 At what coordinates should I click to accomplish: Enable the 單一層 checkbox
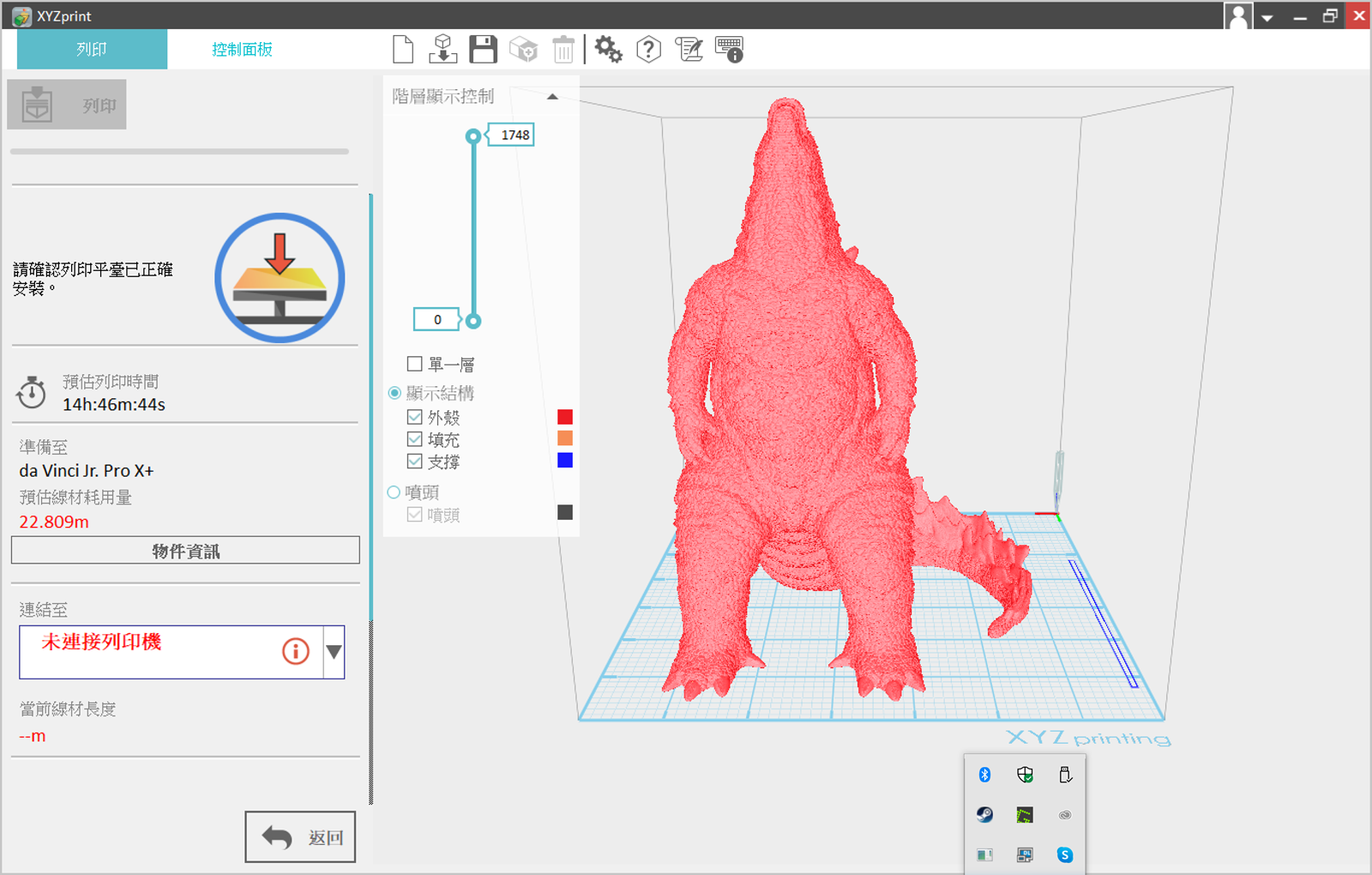415,364
